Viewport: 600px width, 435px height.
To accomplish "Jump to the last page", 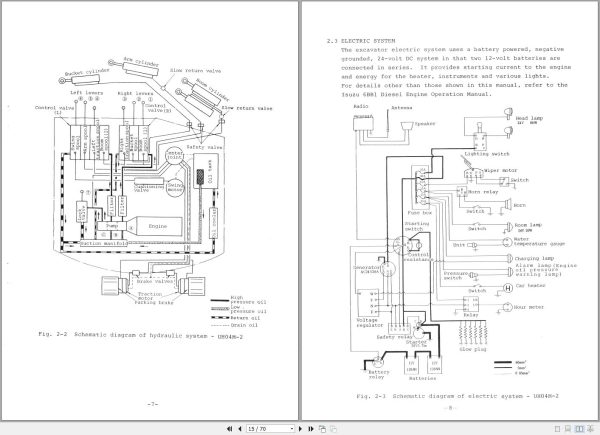I will point(311,429).
